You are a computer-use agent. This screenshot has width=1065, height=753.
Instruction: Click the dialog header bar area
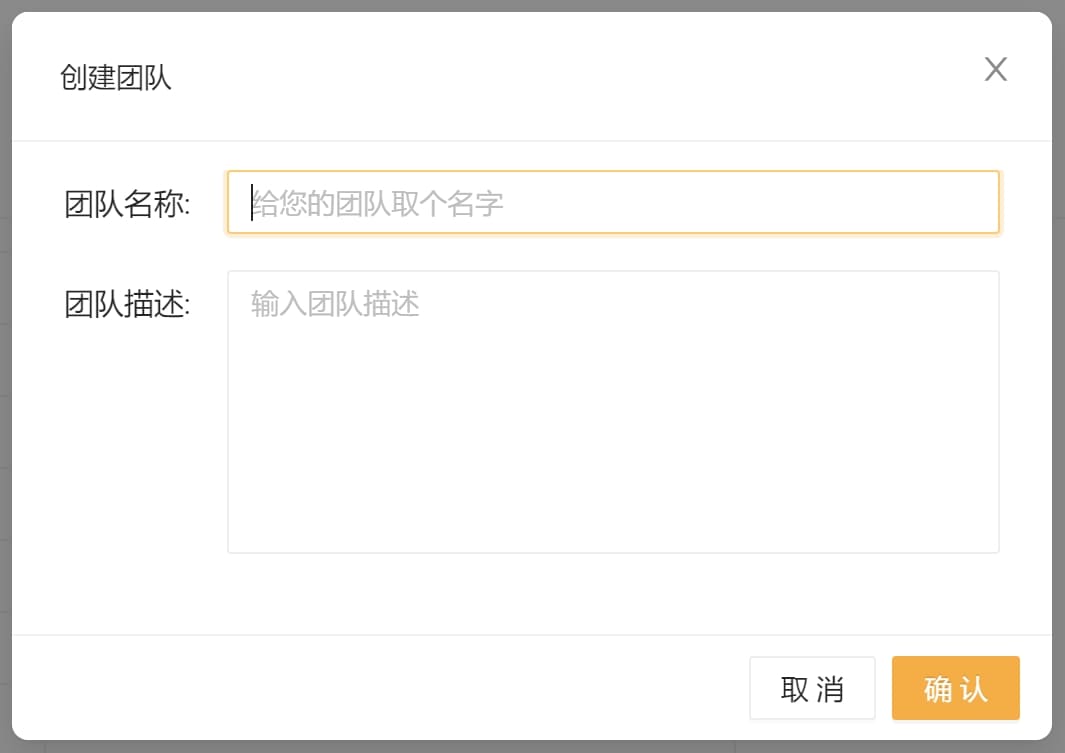[x=550, y=76]
